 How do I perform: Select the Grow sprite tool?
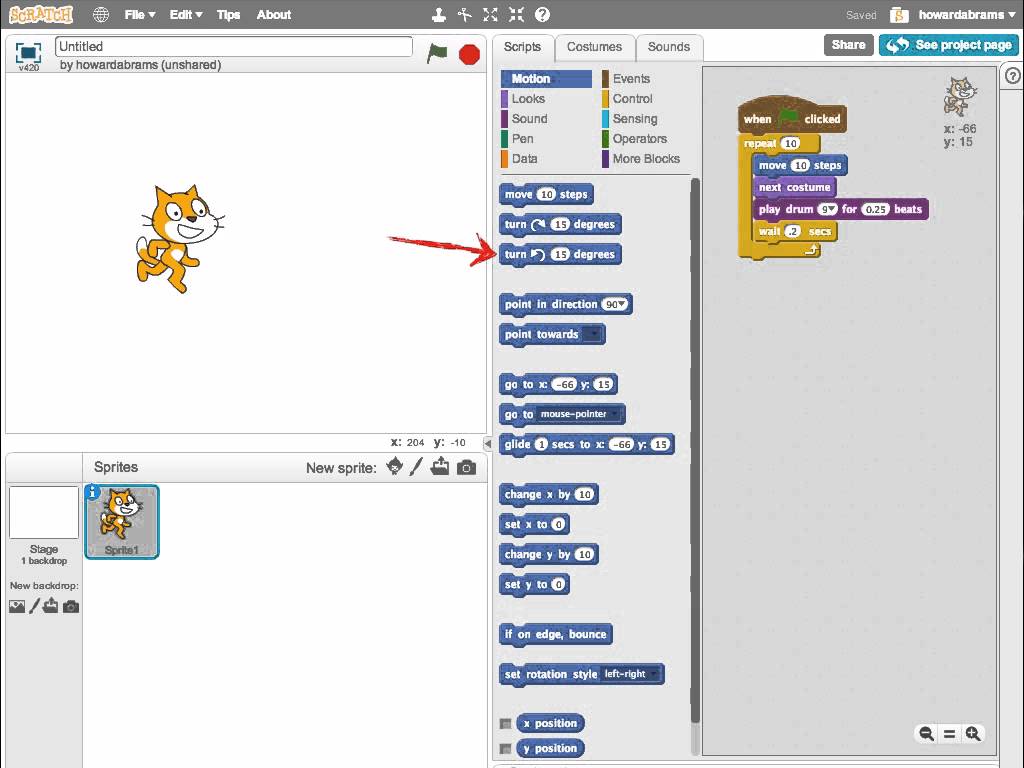(x=490, y=14)
